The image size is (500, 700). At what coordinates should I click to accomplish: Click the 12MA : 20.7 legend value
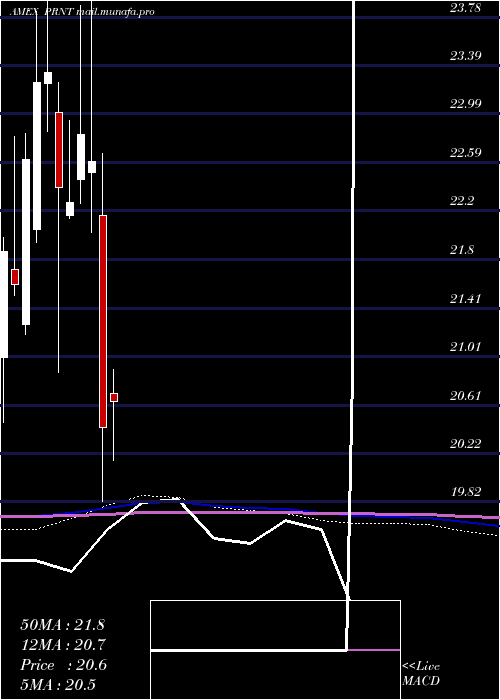tap(62, 645)
